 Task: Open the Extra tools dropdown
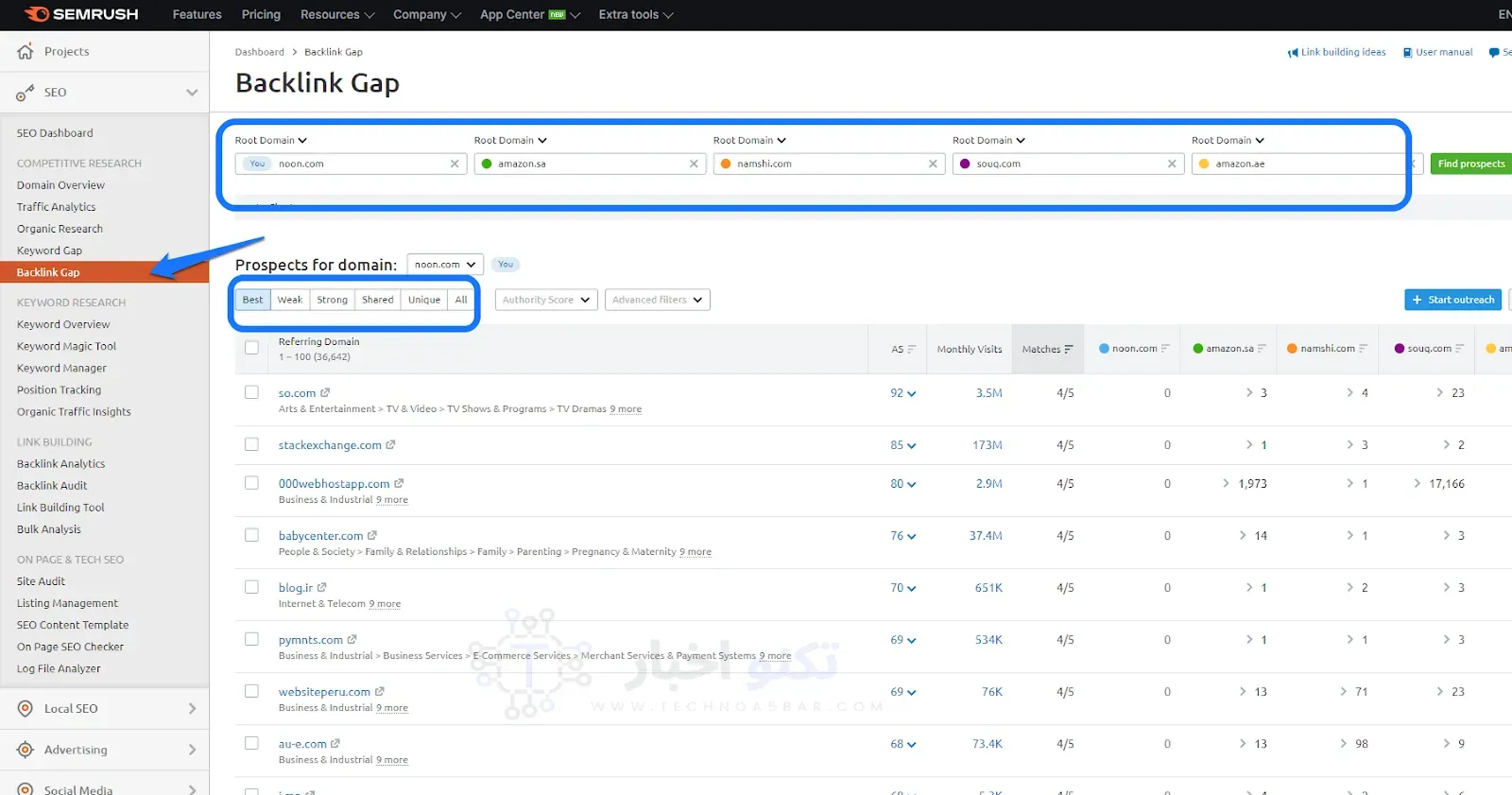pos(636,14)
